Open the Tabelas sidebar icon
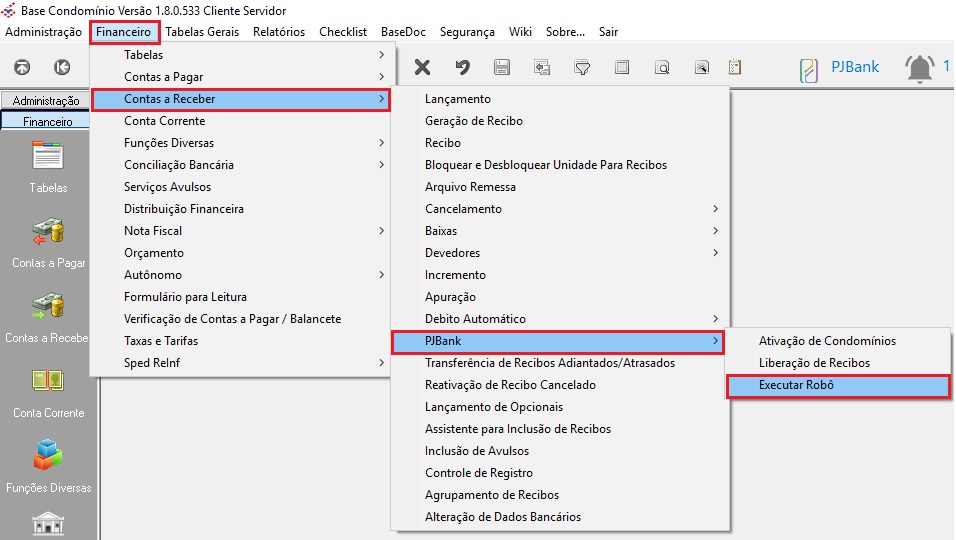Image resolution: width=956 pixels, height=540 pixels. click(x=48, y=166)
